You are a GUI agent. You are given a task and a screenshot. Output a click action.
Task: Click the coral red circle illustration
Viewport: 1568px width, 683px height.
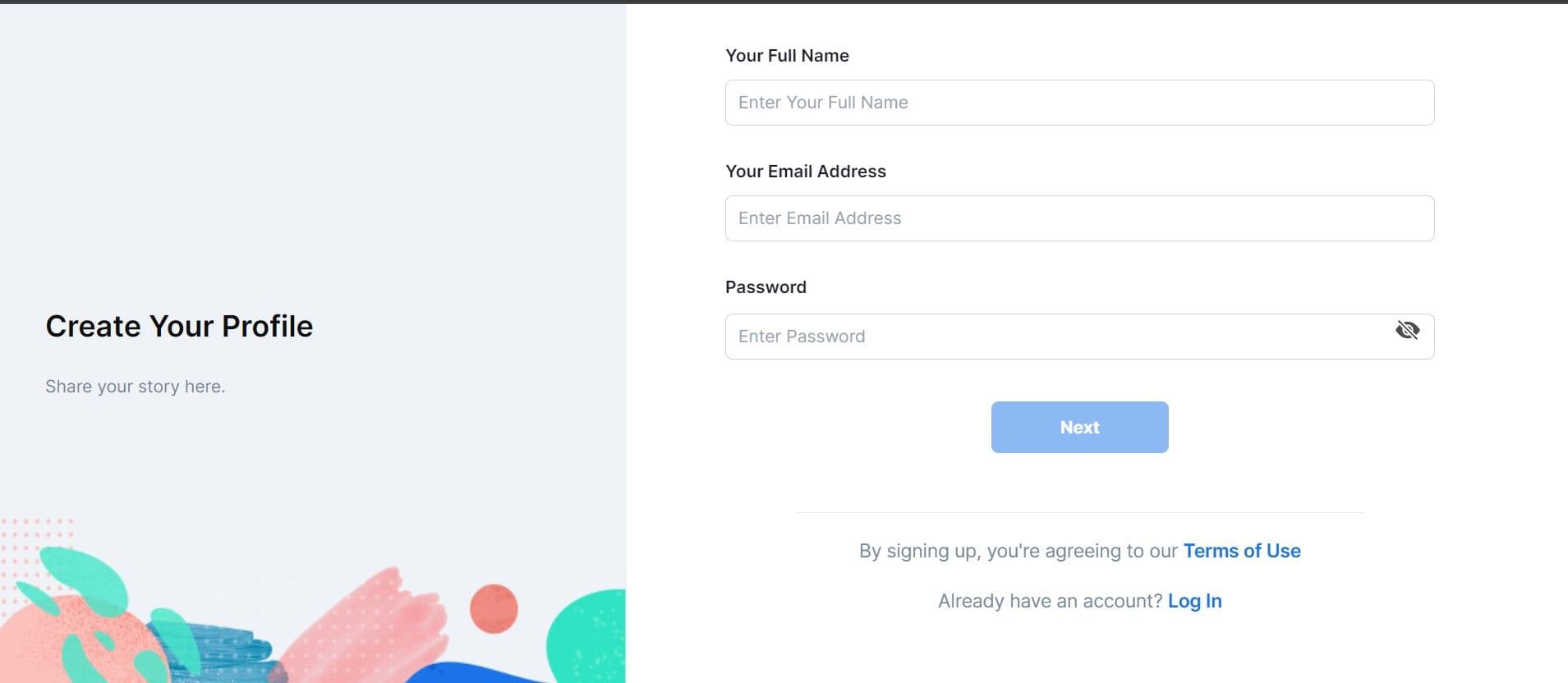494,608
